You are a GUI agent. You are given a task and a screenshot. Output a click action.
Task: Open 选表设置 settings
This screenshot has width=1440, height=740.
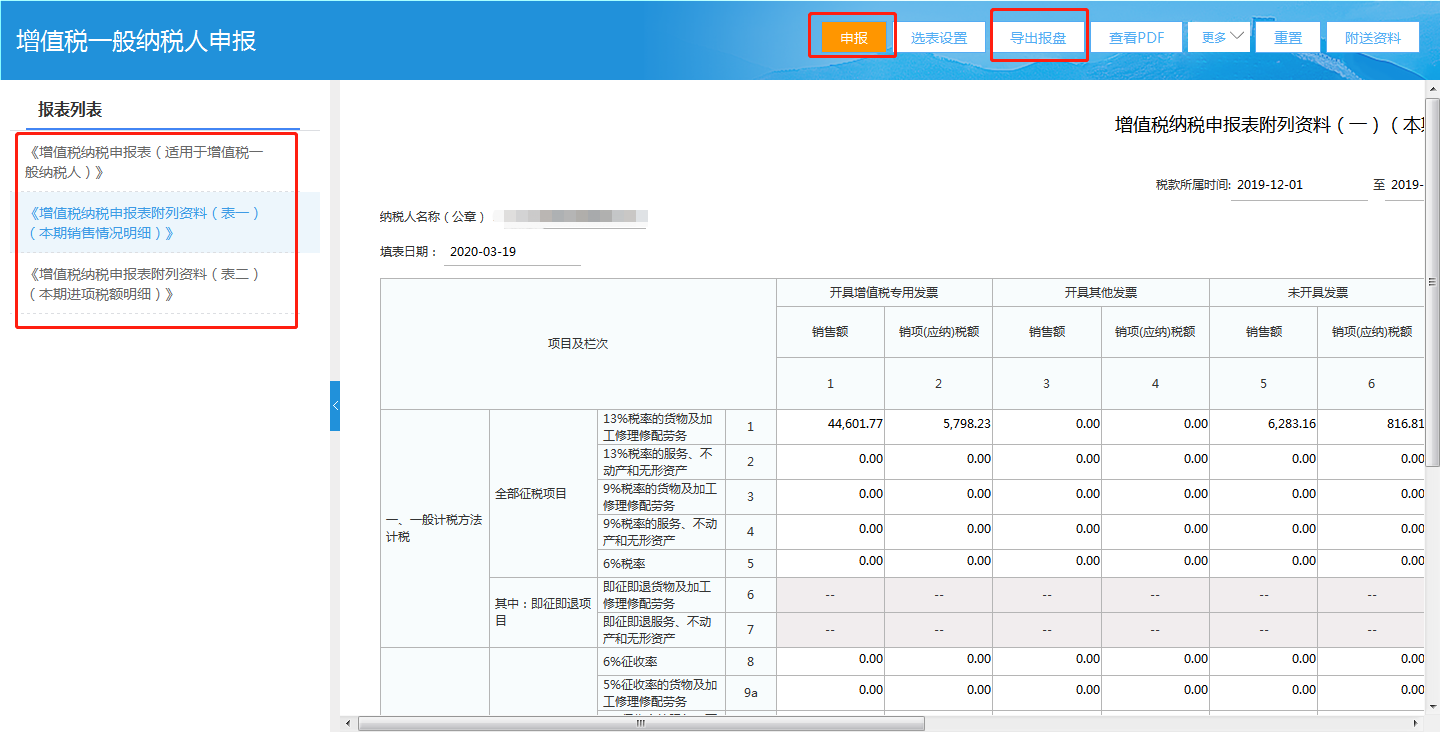(938, 38)
